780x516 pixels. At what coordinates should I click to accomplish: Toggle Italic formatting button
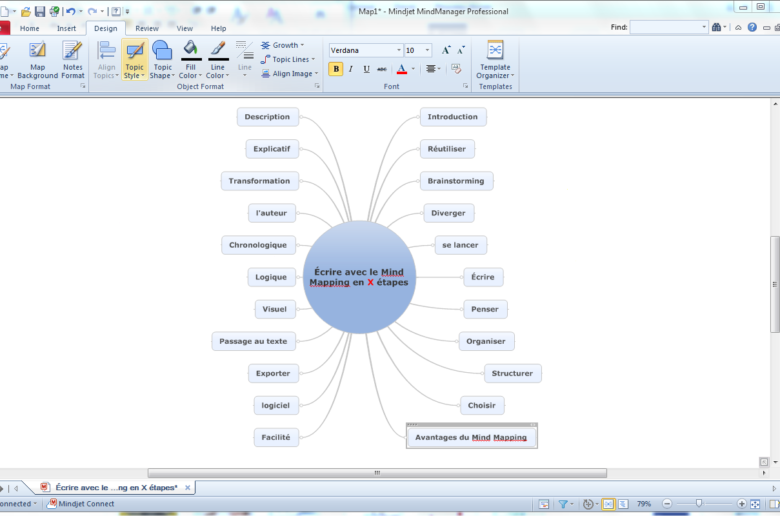point(350,69)
